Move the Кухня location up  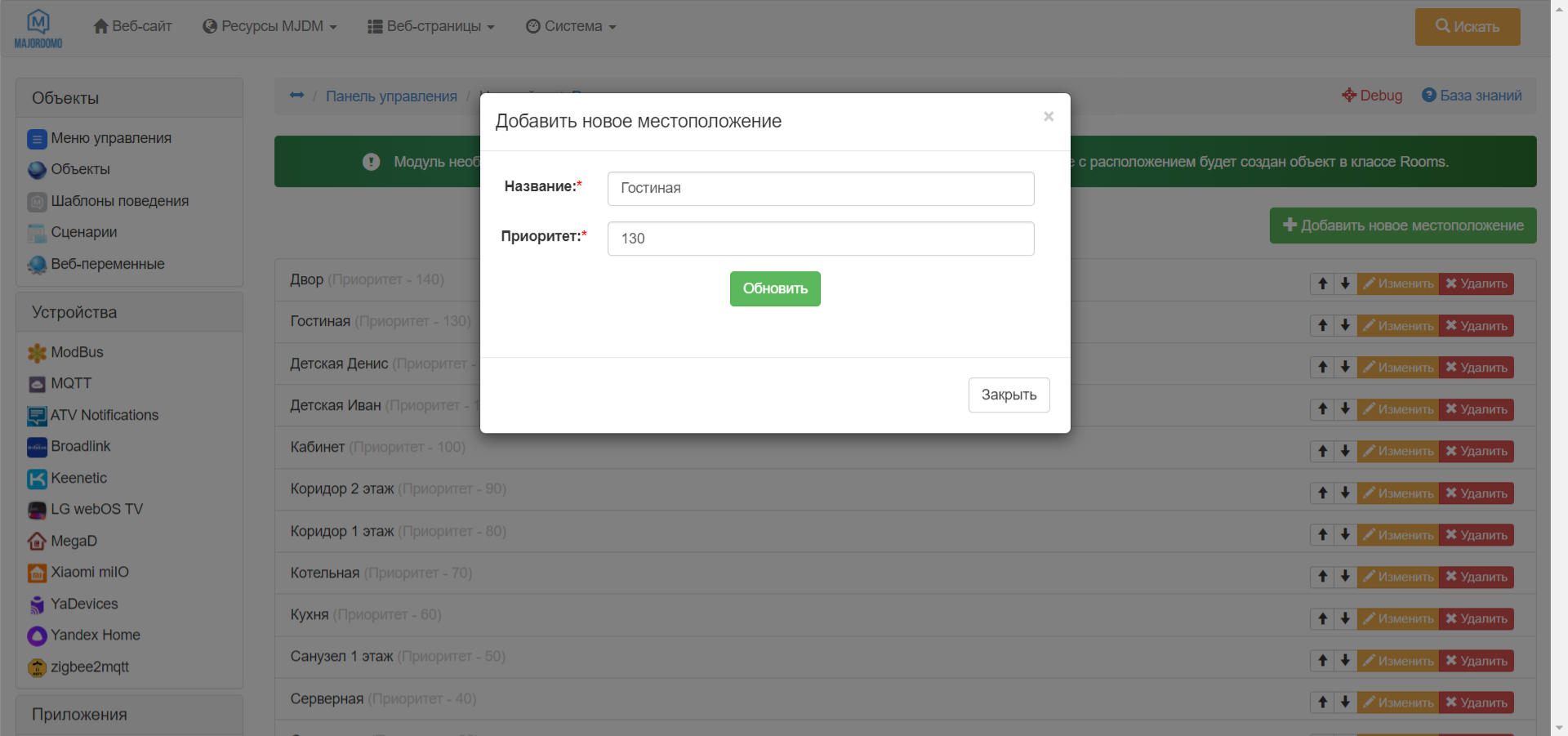pyautogui.click(x=1321, y=618)
